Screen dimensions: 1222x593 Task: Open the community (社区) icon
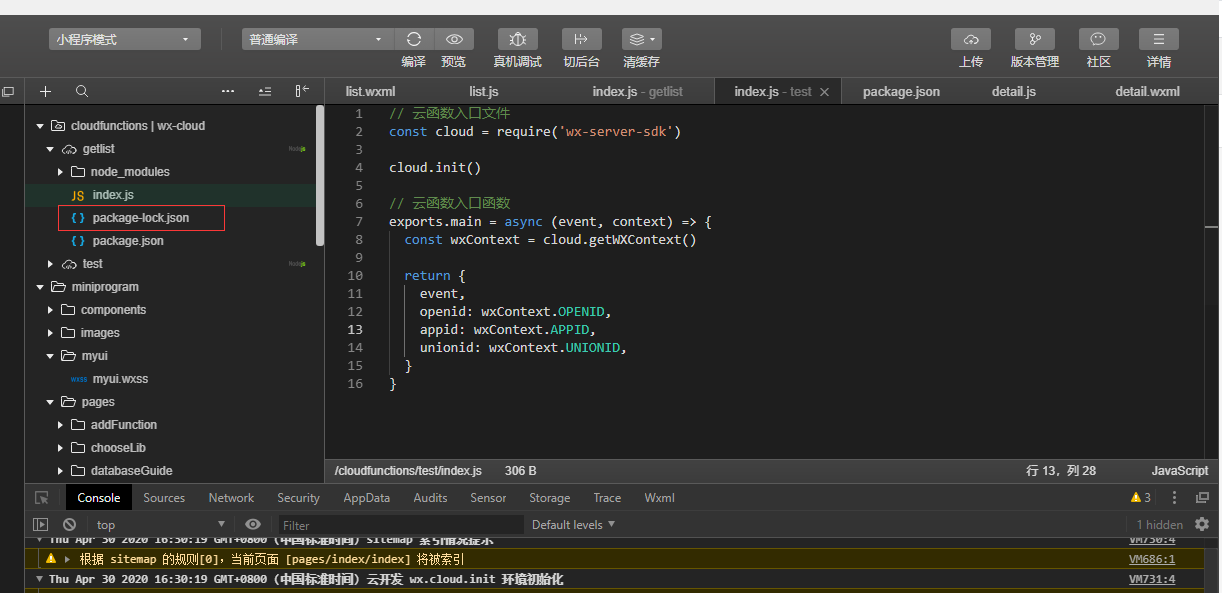point(1099,39)
